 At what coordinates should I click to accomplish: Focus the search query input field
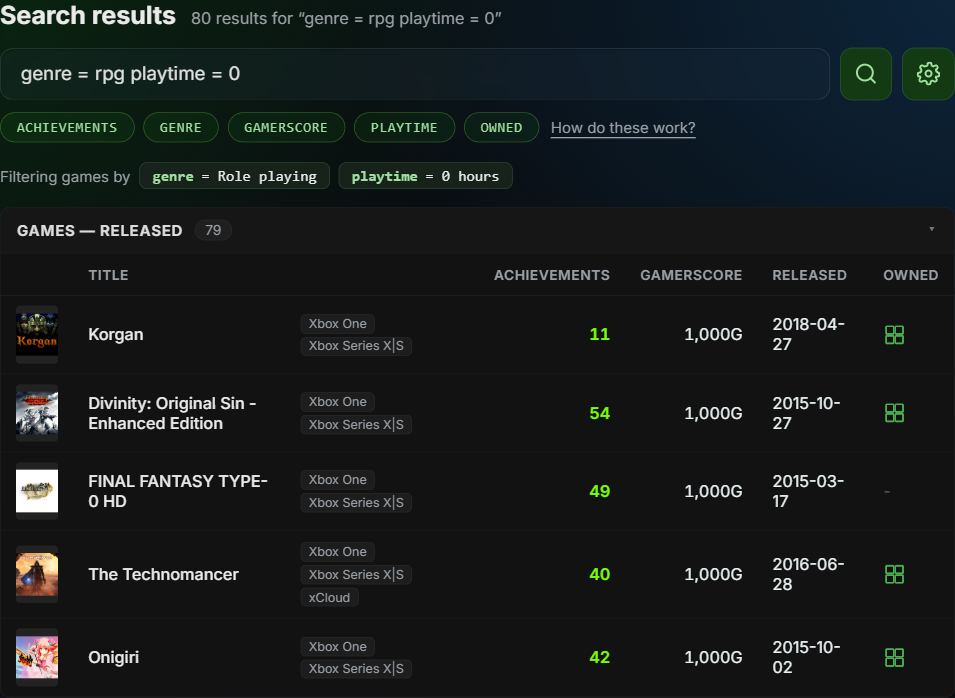(x=415, y=74)
